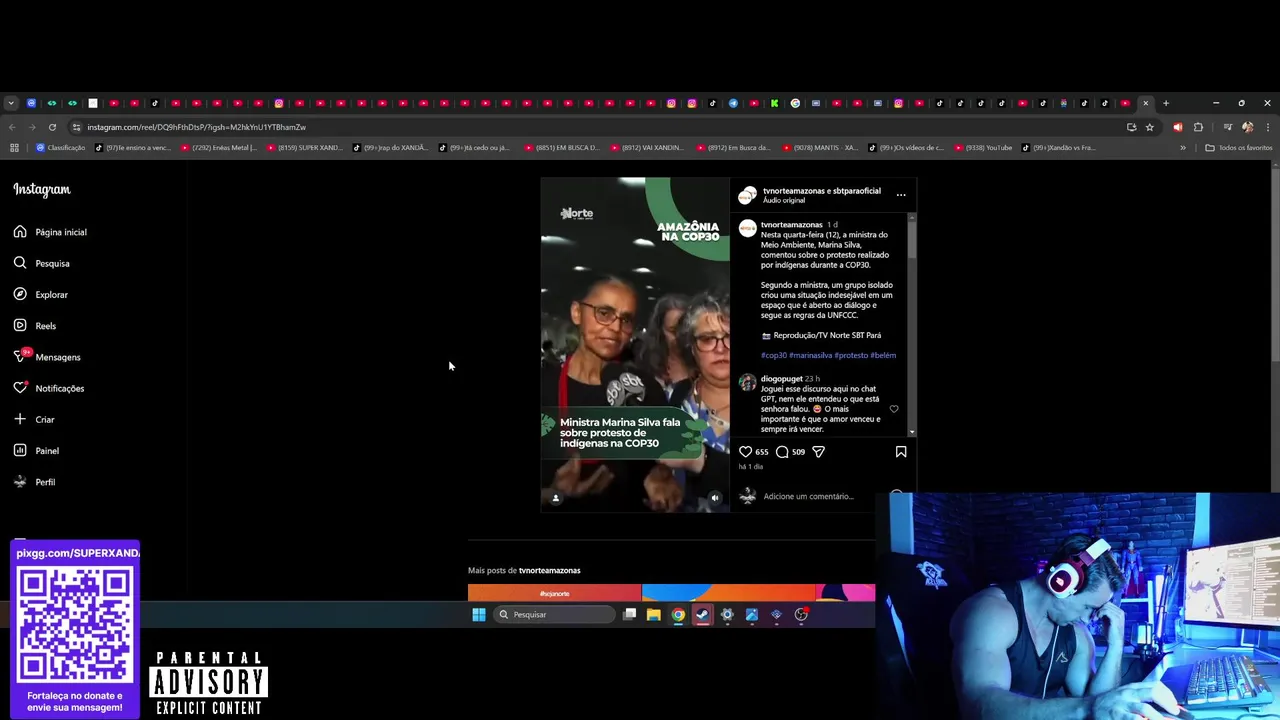The image size is (1280, 720).
Task: Open Painel dashboard in the sidebar
Action: [36, 451]
